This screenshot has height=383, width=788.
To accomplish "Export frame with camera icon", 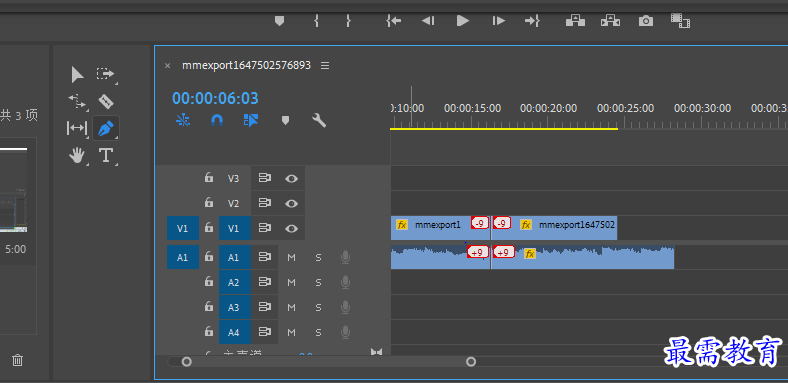I will click(x=646, y=21).
